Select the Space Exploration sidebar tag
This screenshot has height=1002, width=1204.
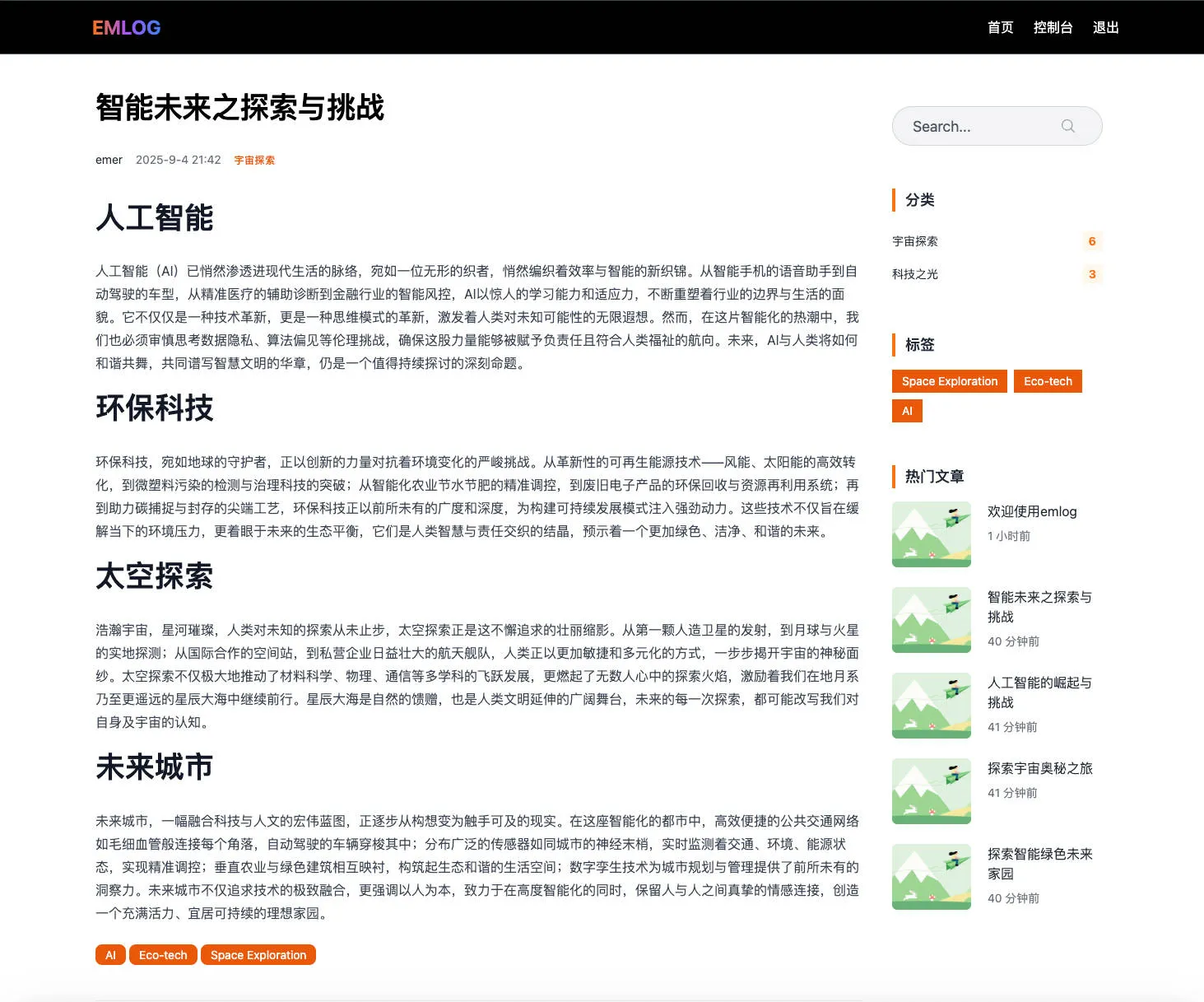[x=950, y=381]
